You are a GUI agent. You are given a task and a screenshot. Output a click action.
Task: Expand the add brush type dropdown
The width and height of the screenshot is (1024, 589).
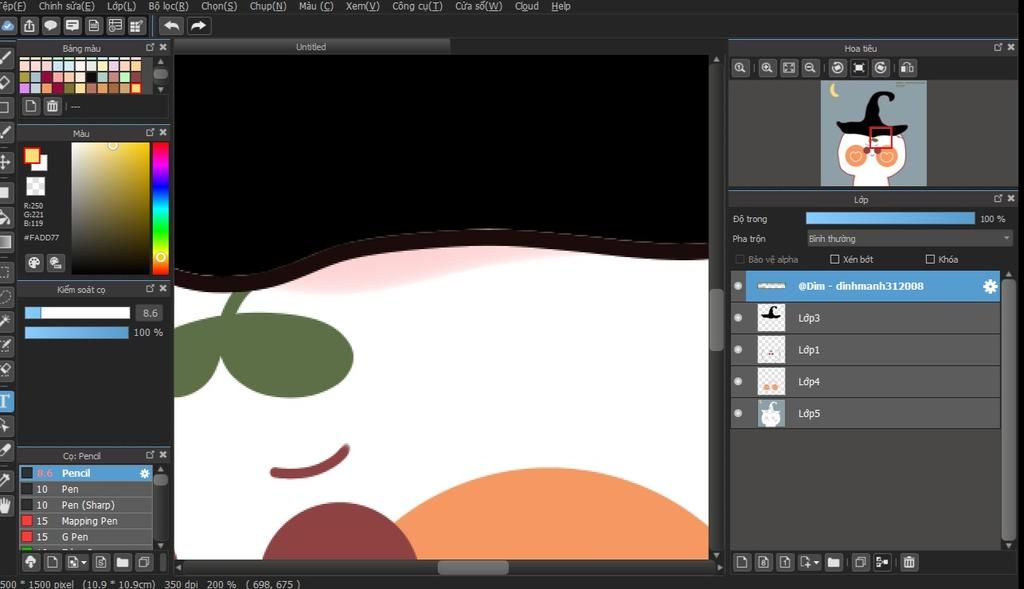point(84,563)
